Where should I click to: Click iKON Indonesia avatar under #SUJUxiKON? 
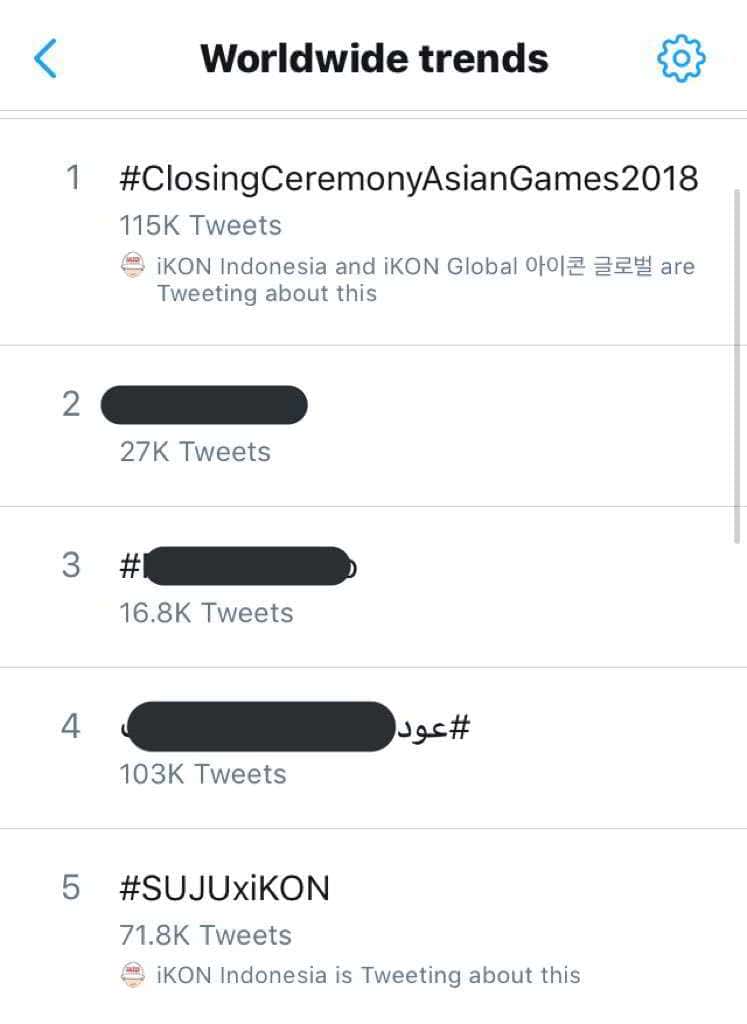click(133, 974)
